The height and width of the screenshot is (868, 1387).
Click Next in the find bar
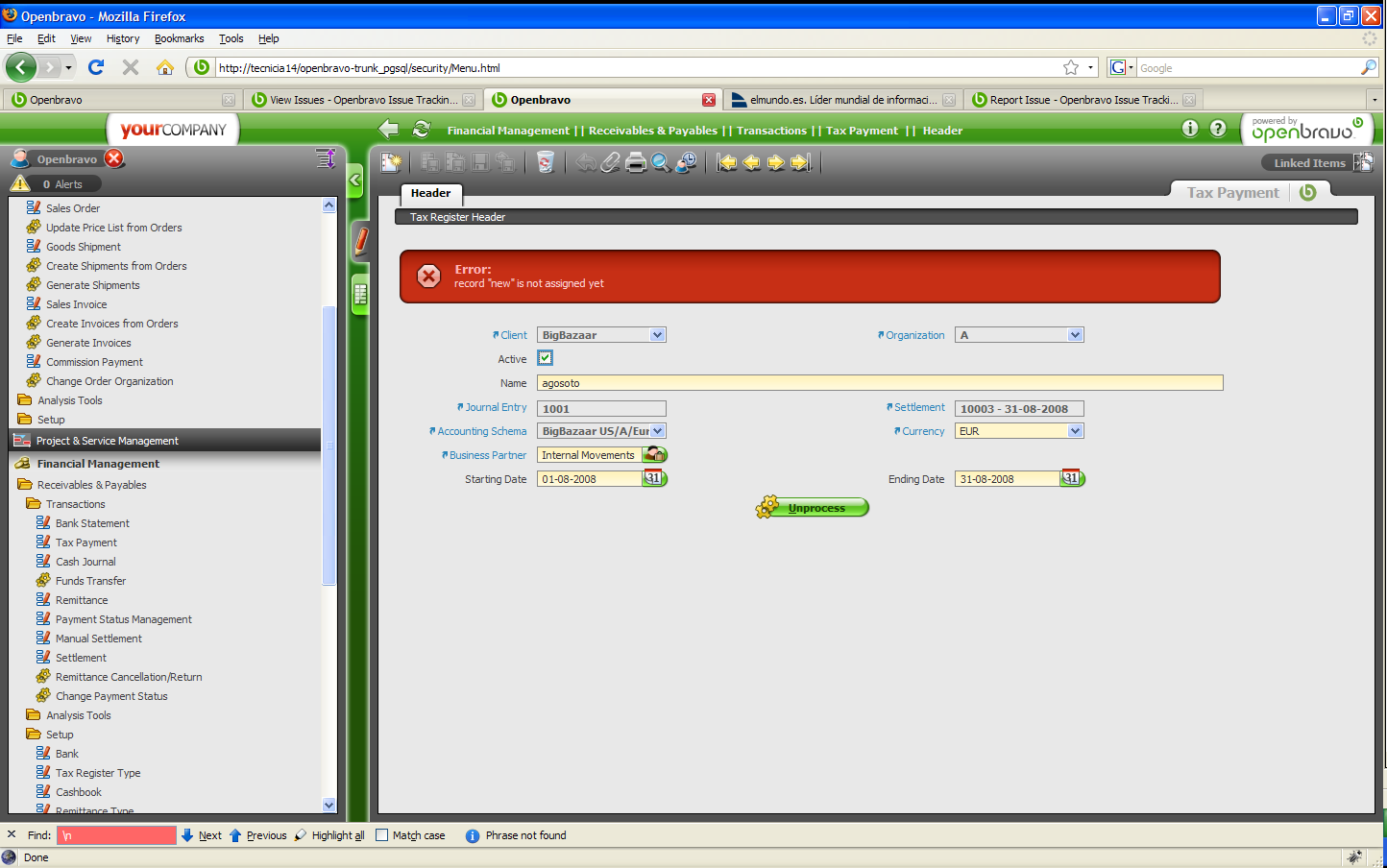coord(202,835)
